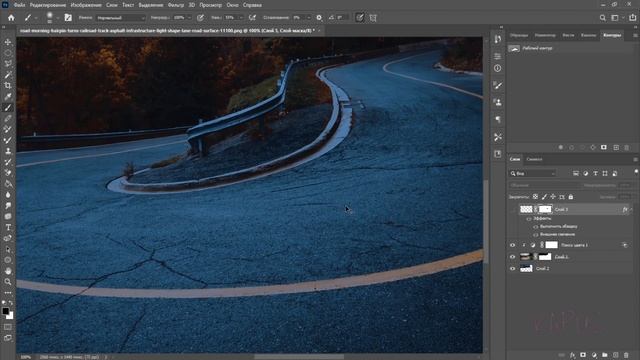
Task: Click the Слой 1 layer thumbnail
Action: [x=526, y=257]
